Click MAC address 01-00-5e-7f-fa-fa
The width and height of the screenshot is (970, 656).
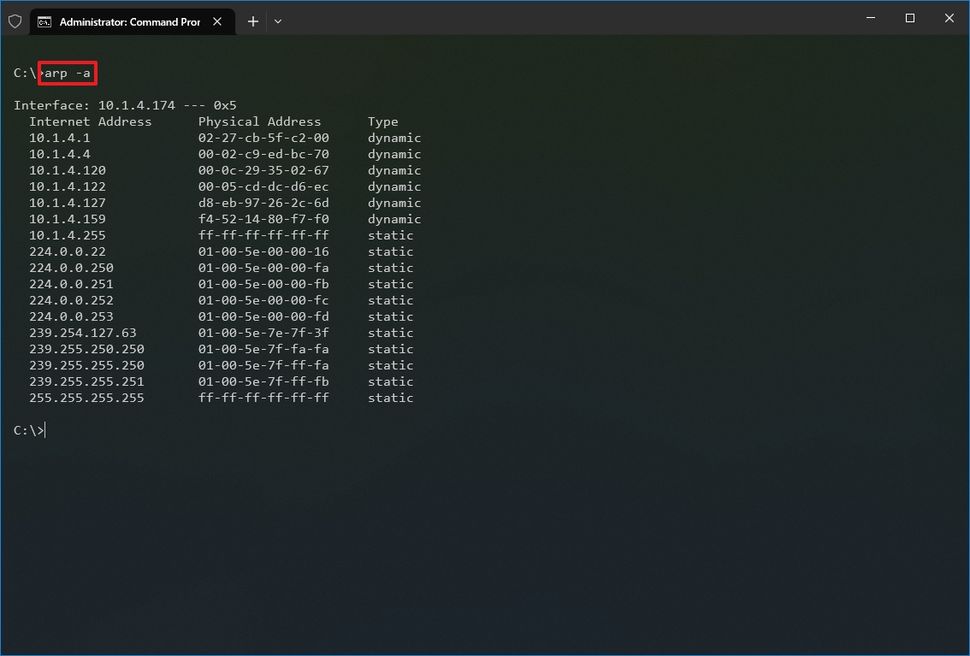(x=264, y=349)
